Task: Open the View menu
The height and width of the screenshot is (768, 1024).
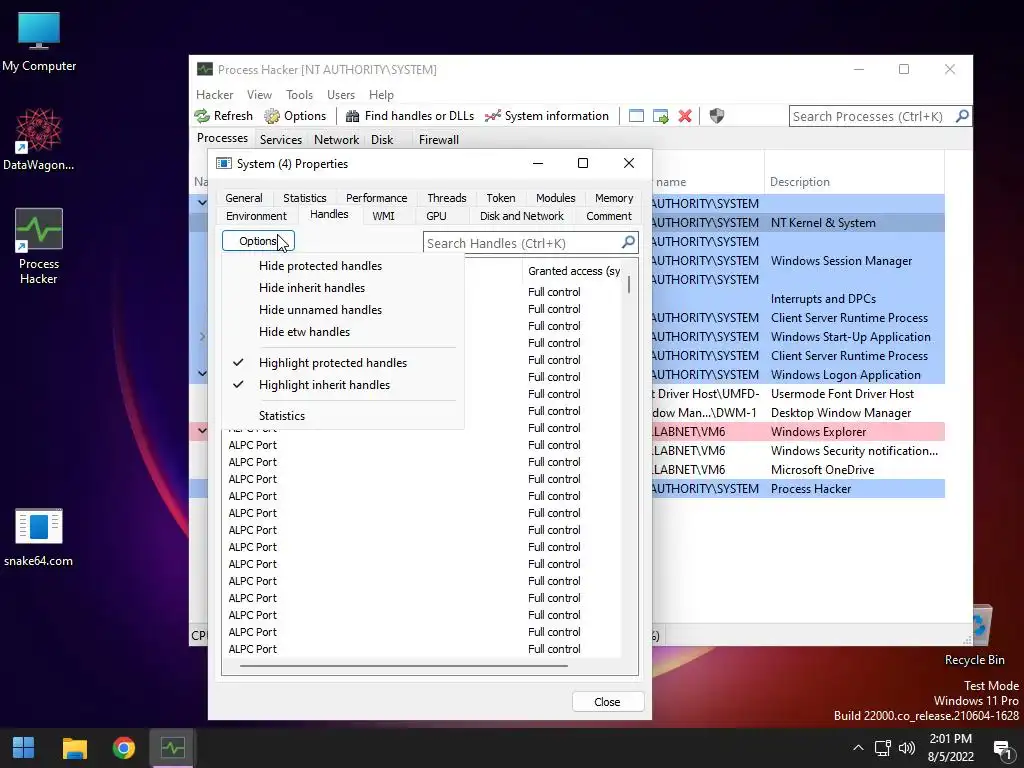Action: (x=259, y=95)
